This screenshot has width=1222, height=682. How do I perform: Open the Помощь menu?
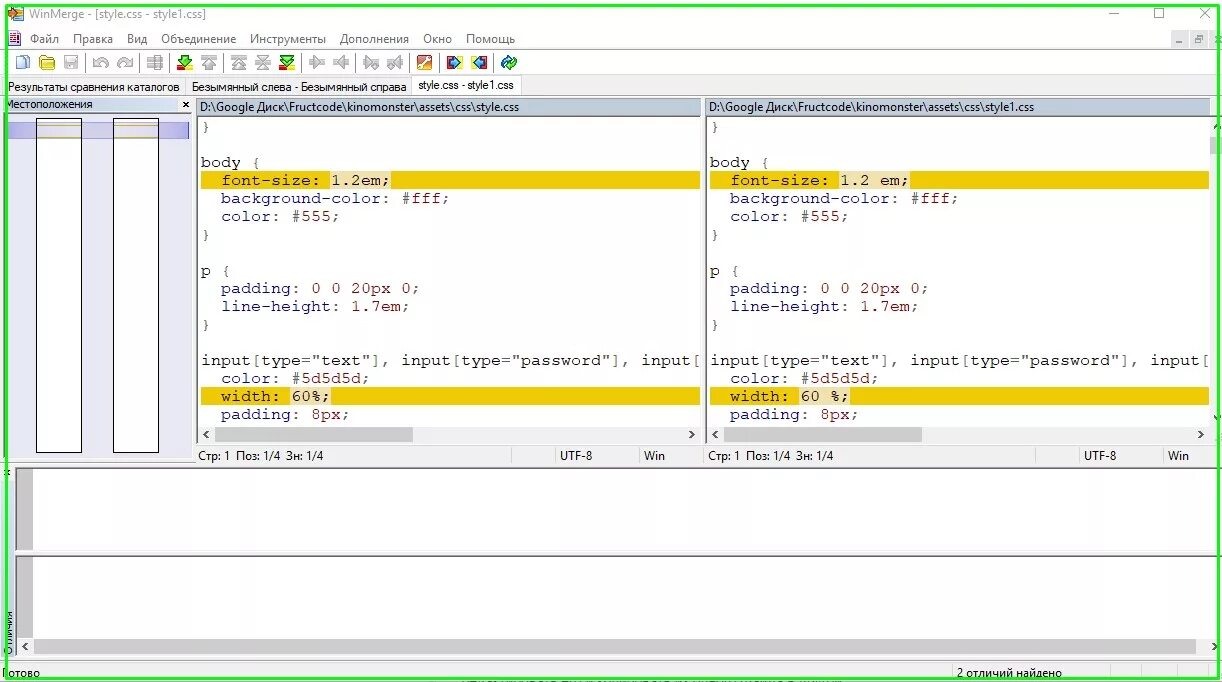click(490, 39)
